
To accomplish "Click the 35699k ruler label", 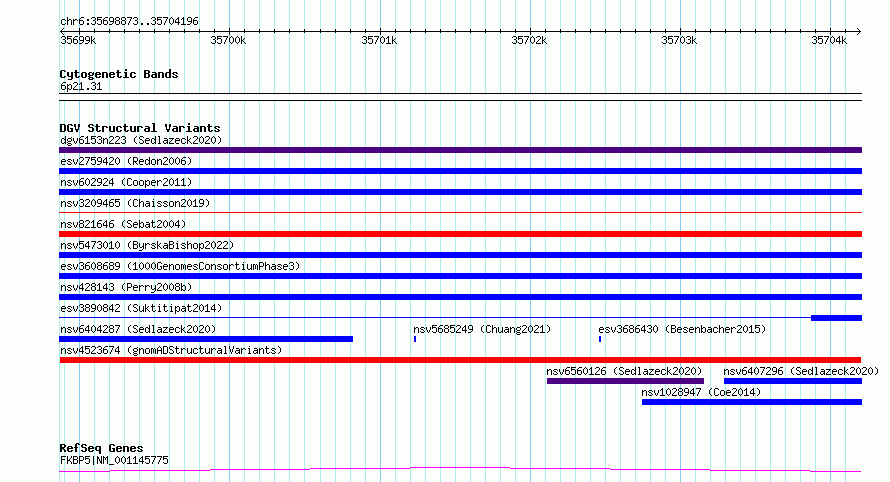I will pos(78,40).
